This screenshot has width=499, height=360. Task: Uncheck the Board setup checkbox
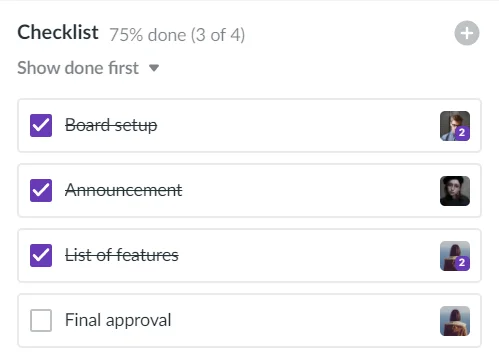click(x=41, y=125)
